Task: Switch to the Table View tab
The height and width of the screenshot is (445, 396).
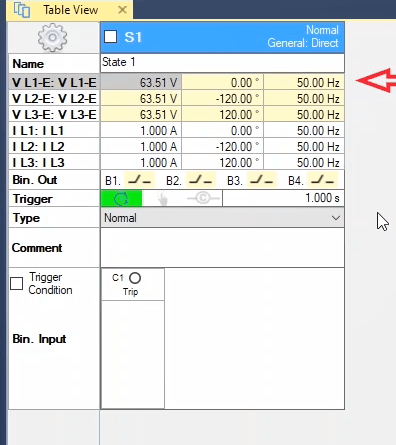Action: pyautogui.click(x=70, y=10)
